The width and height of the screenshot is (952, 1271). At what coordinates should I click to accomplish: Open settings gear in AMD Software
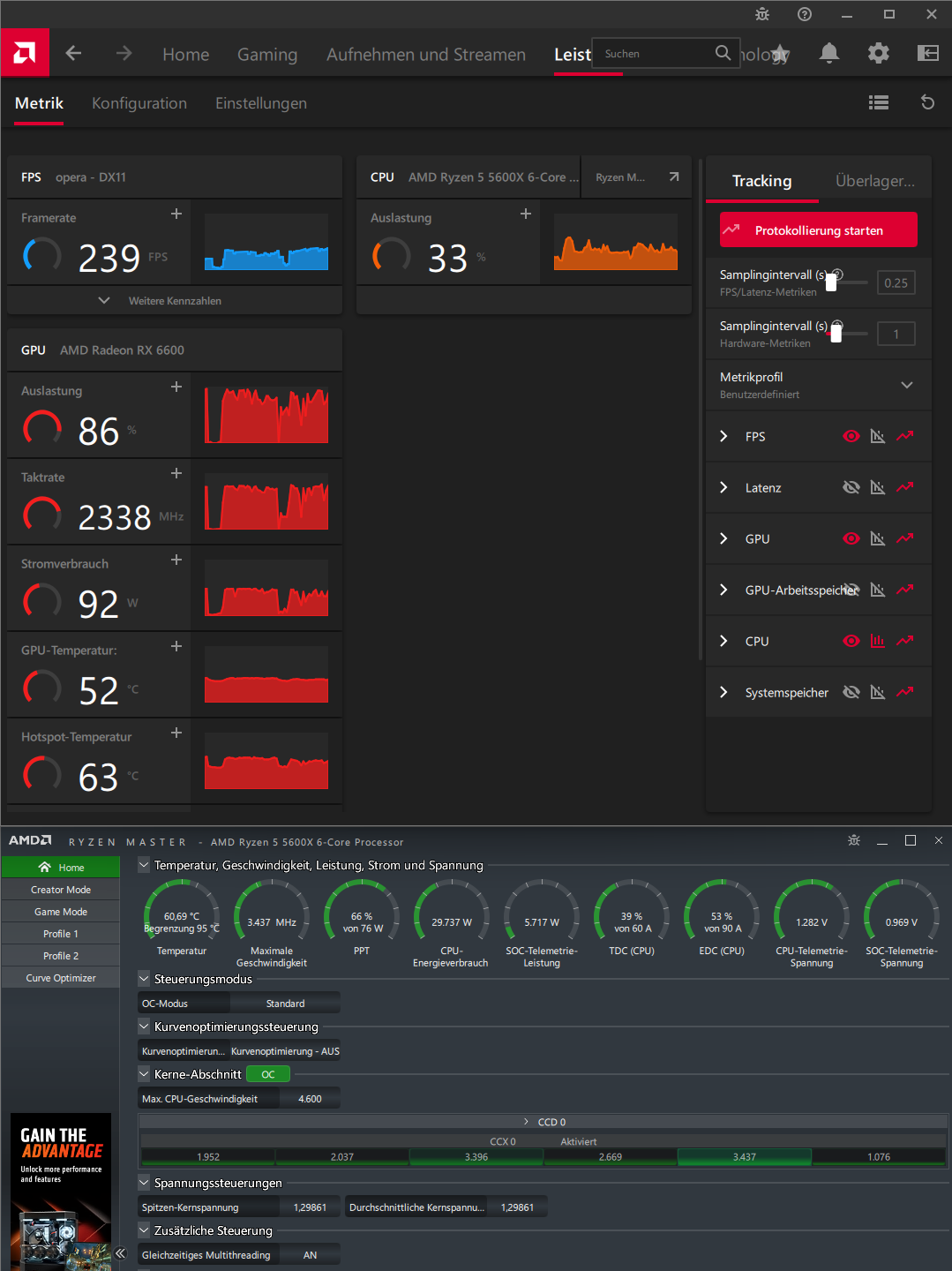879,53
